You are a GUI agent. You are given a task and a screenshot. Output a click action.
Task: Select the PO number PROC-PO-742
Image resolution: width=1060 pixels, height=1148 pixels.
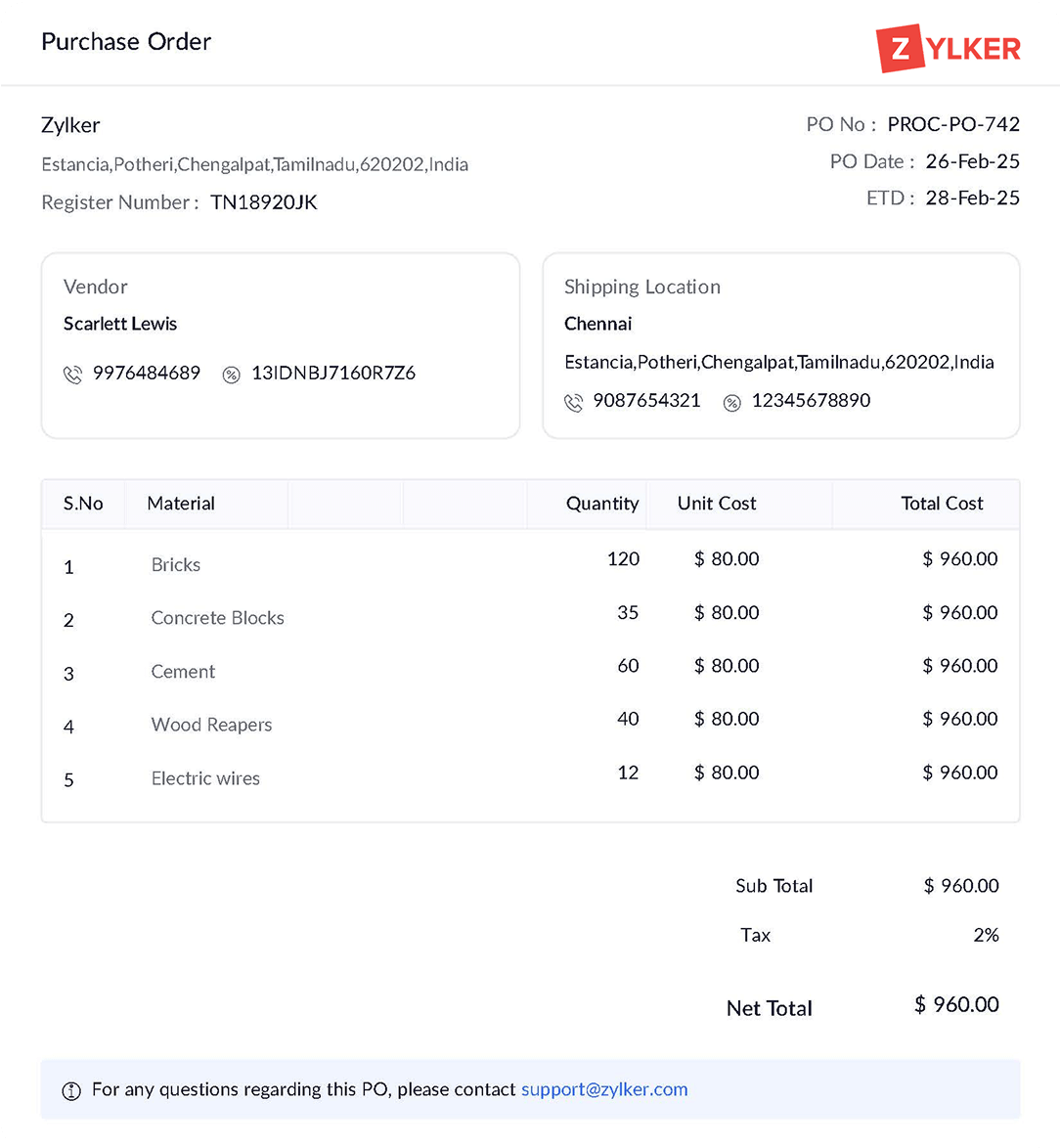click(x=953, y=124)
